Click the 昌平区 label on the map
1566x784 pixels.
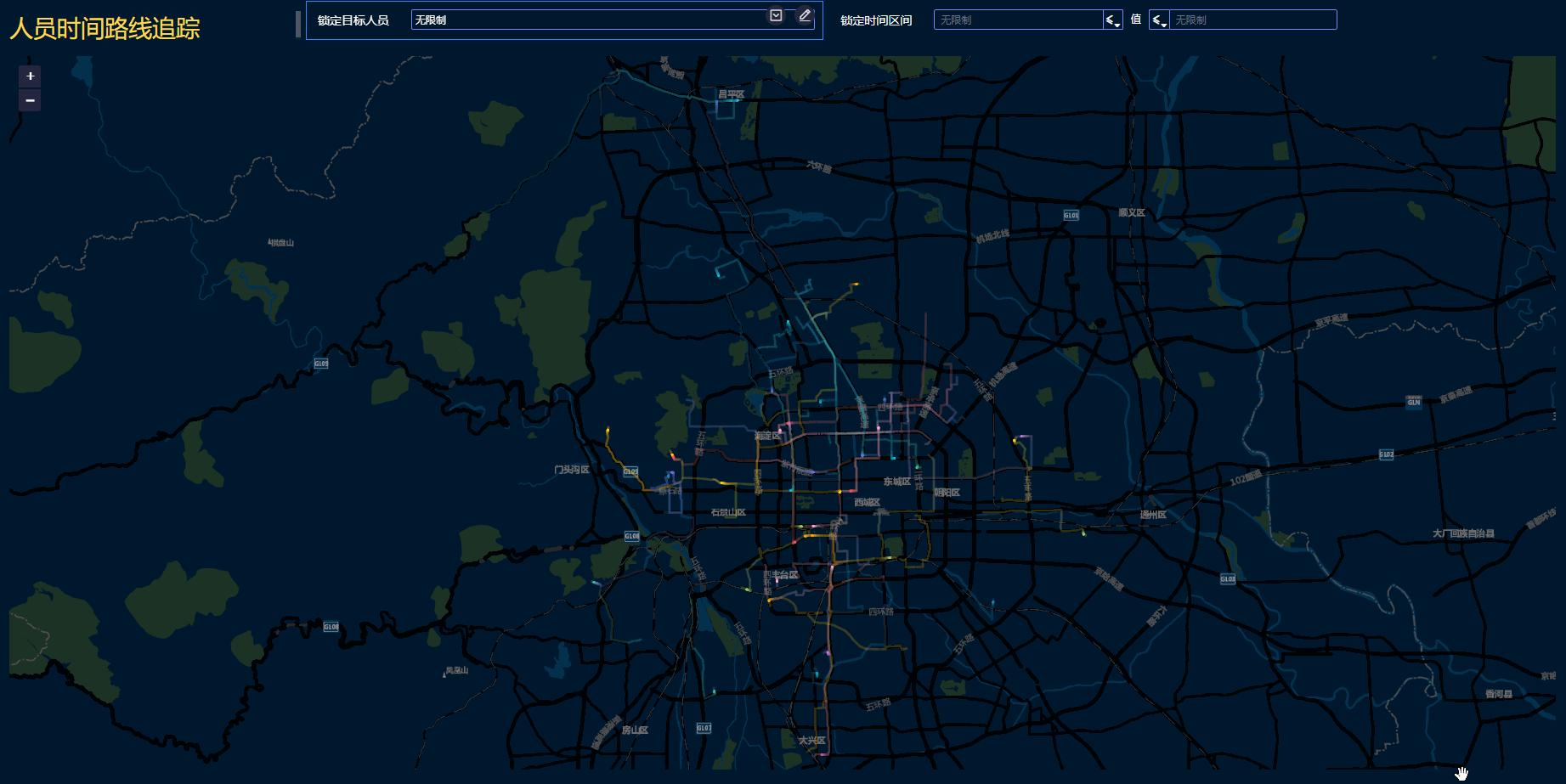731,94
